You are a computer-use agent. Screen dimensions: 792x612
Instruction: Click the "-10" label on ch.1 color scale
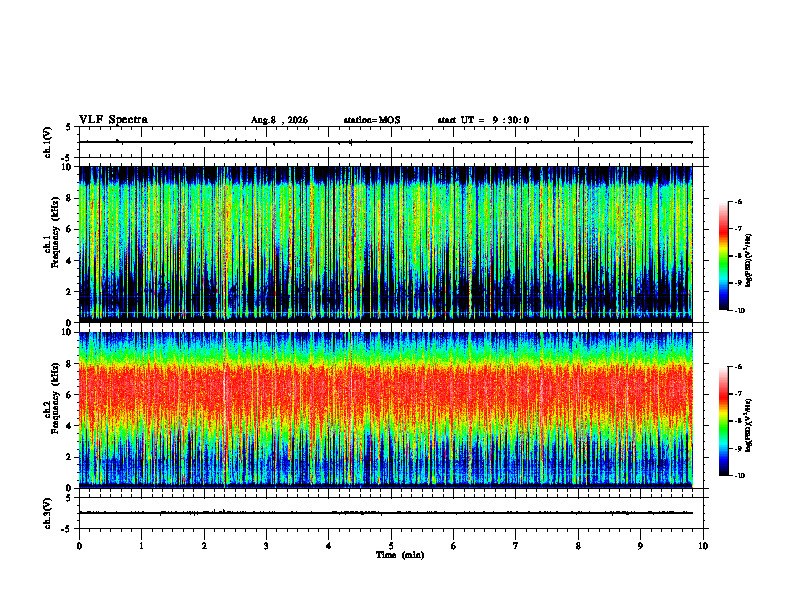pyautogui.click(x=739, y=311)
